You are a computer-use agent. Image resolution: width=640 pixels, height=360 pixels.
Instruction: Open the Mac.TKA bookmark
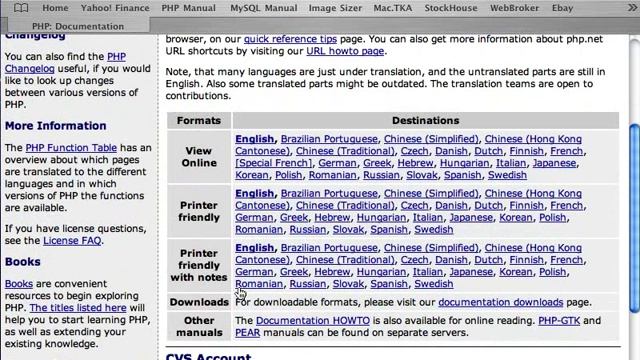(x=393, y=8)
